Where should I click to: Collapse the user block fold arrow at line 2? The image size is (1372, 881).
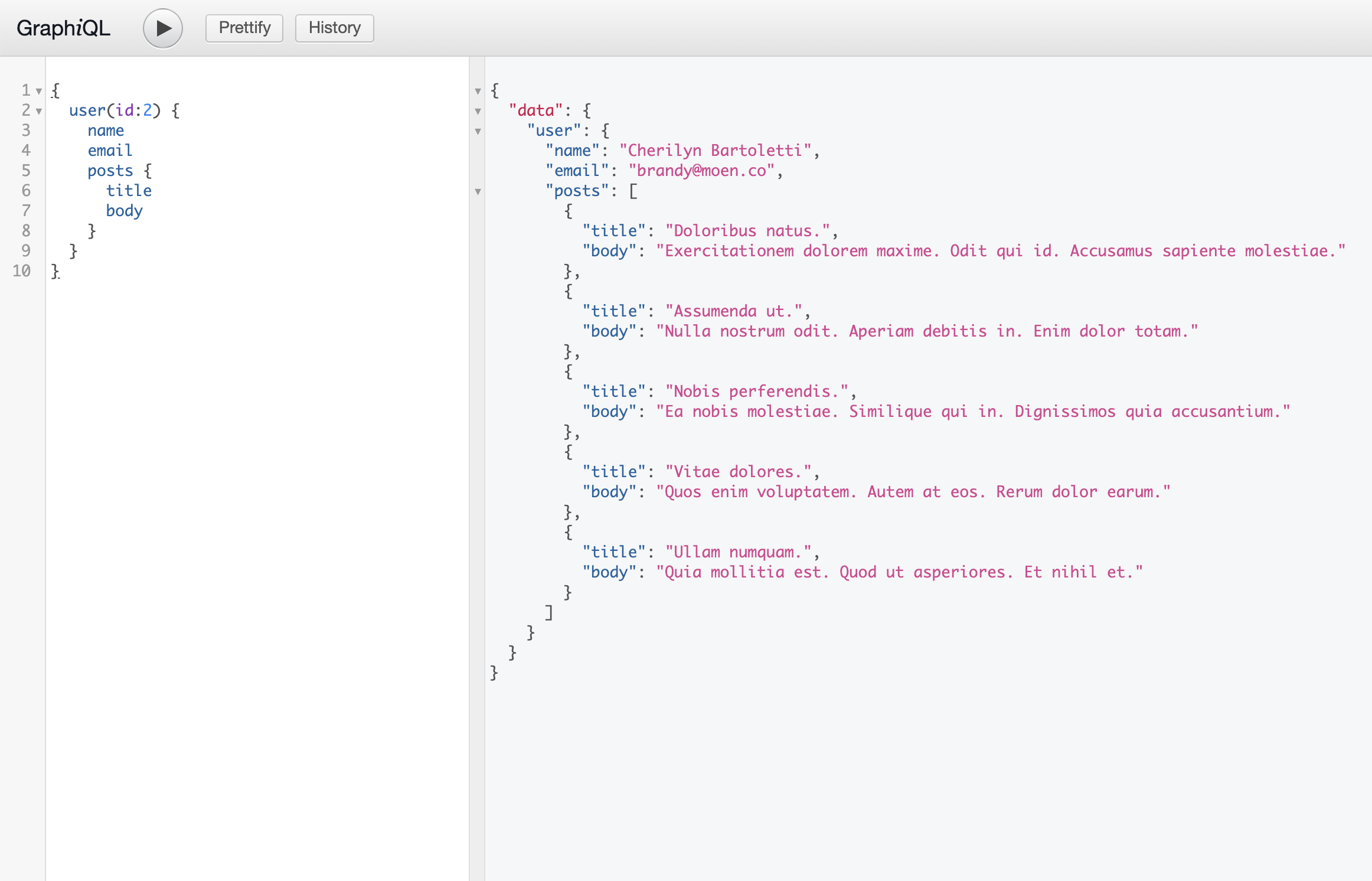click(x=39, y=112)
